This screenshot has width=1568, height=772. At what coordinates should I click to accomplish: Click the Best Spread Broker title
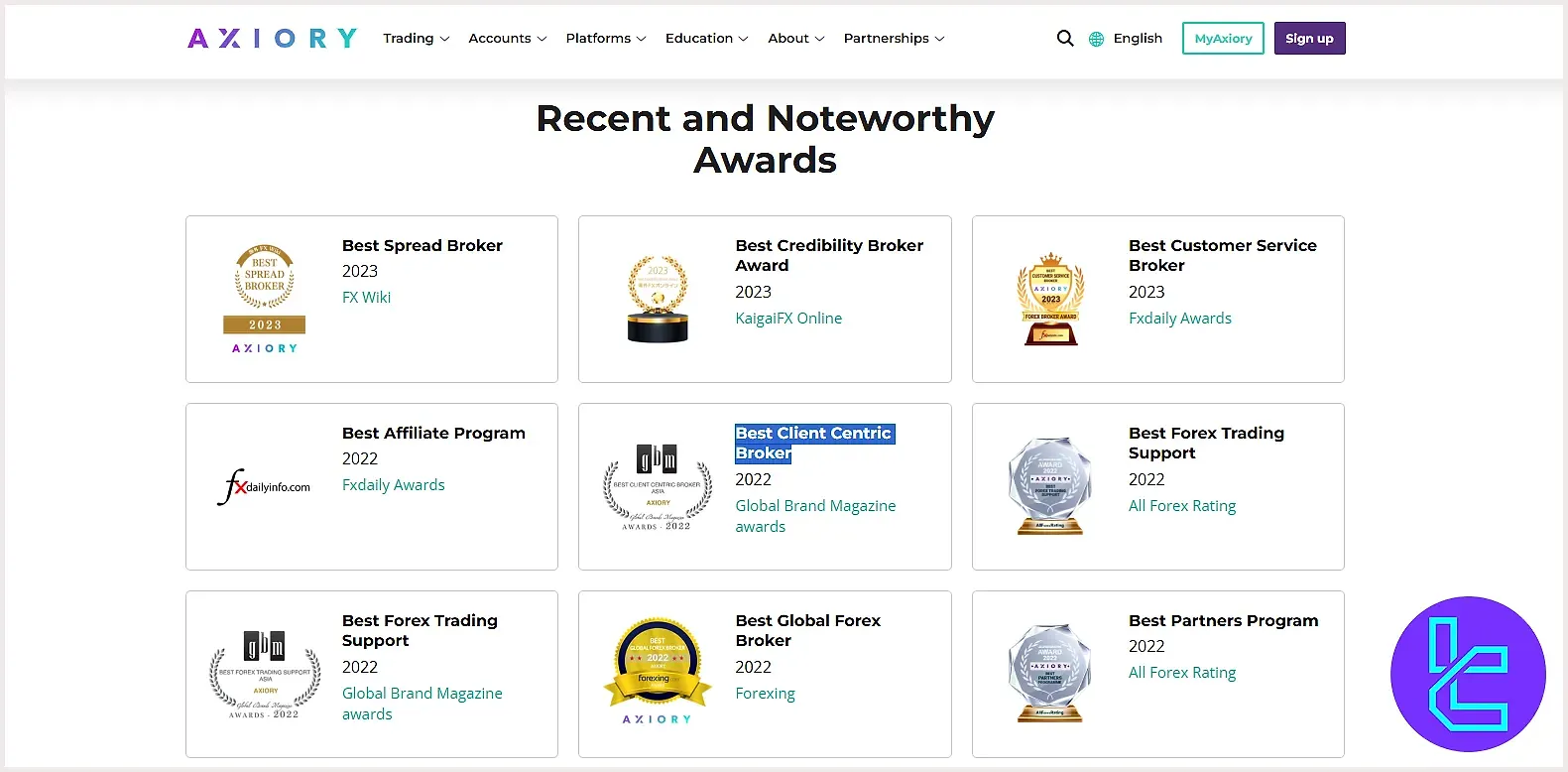422,245
